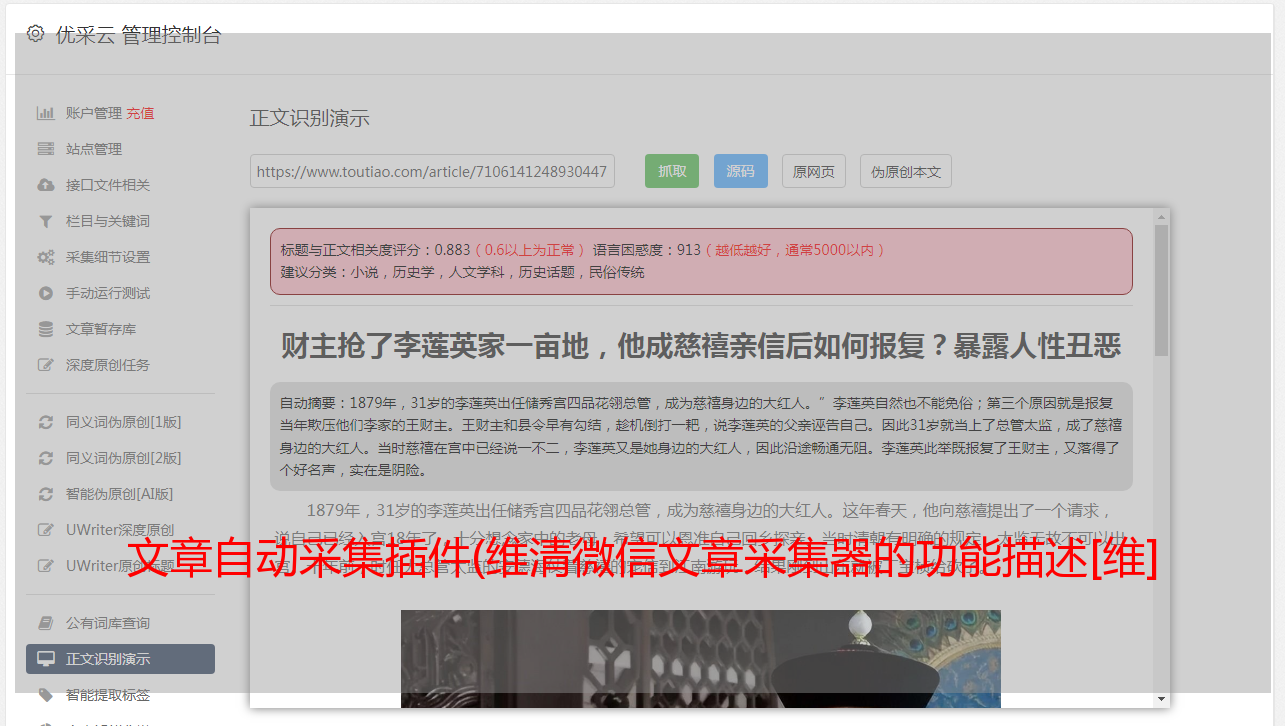Click the monitor icon for 正文识别演示

coord(45,659)
